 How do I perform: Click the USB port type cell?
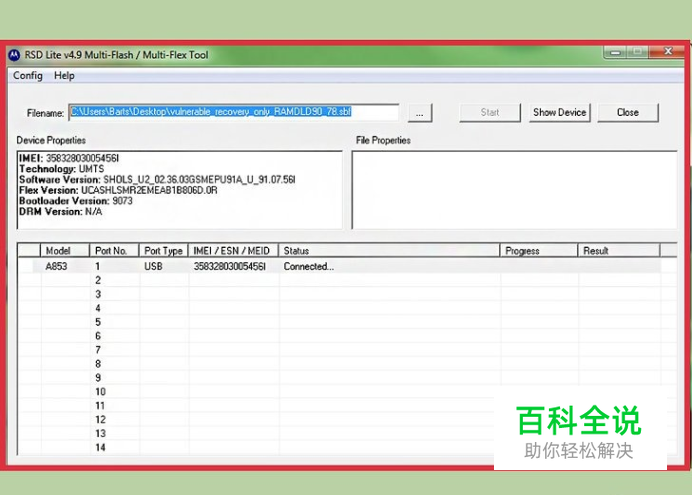pos(153,266)
